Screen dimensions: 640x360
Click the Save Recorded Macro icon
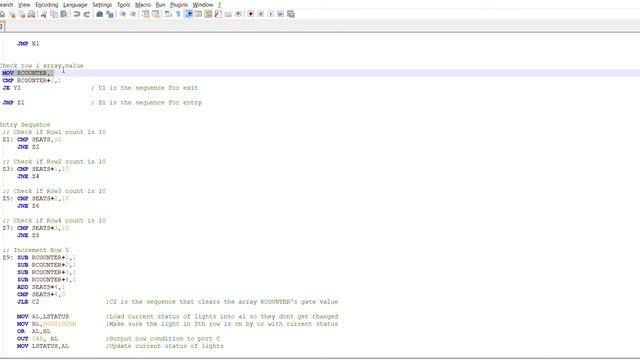tap(291, 14)
